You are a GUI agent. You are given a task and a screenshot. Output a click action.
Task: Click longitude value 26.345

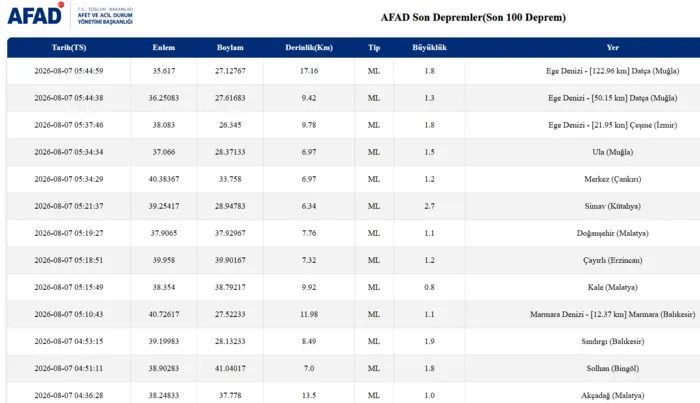230,125
